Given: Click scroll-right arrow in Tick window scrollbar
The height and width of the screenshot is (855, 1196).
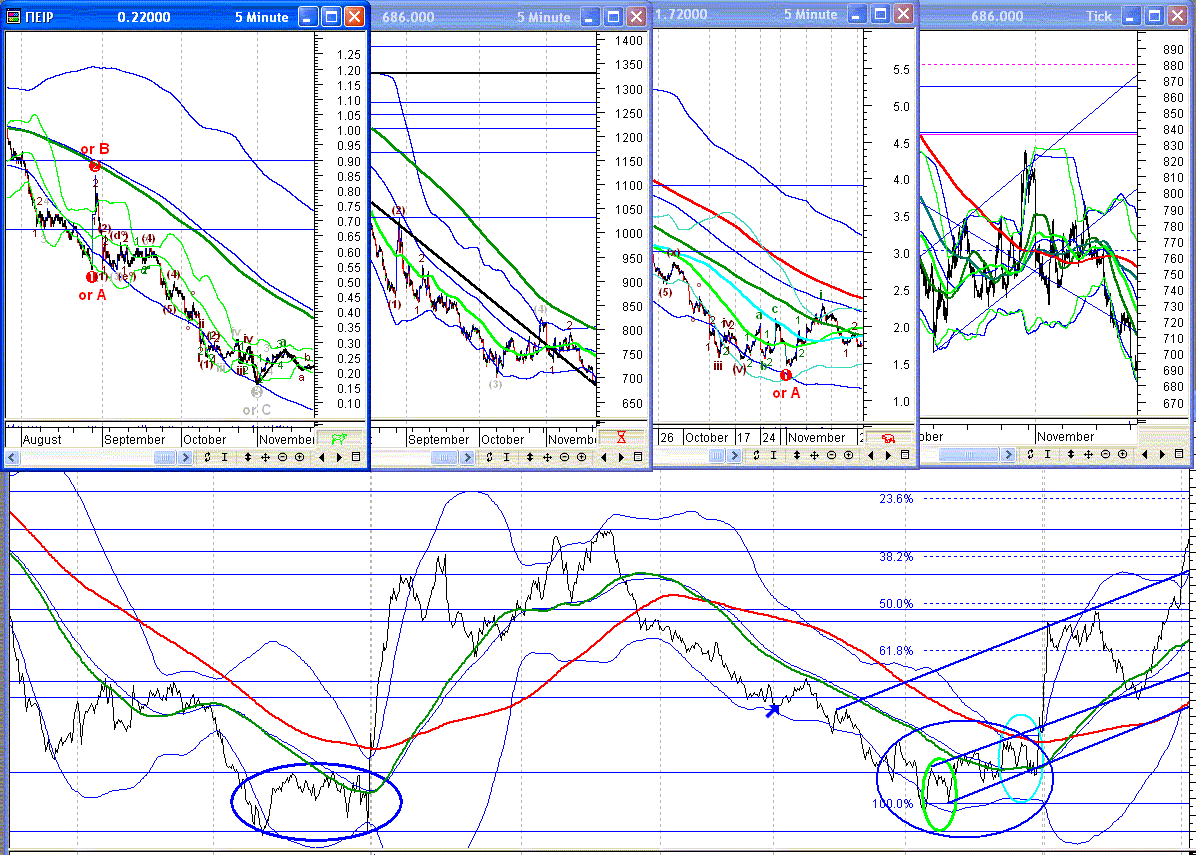Looking at the screenshot, I should point(1008,455).
